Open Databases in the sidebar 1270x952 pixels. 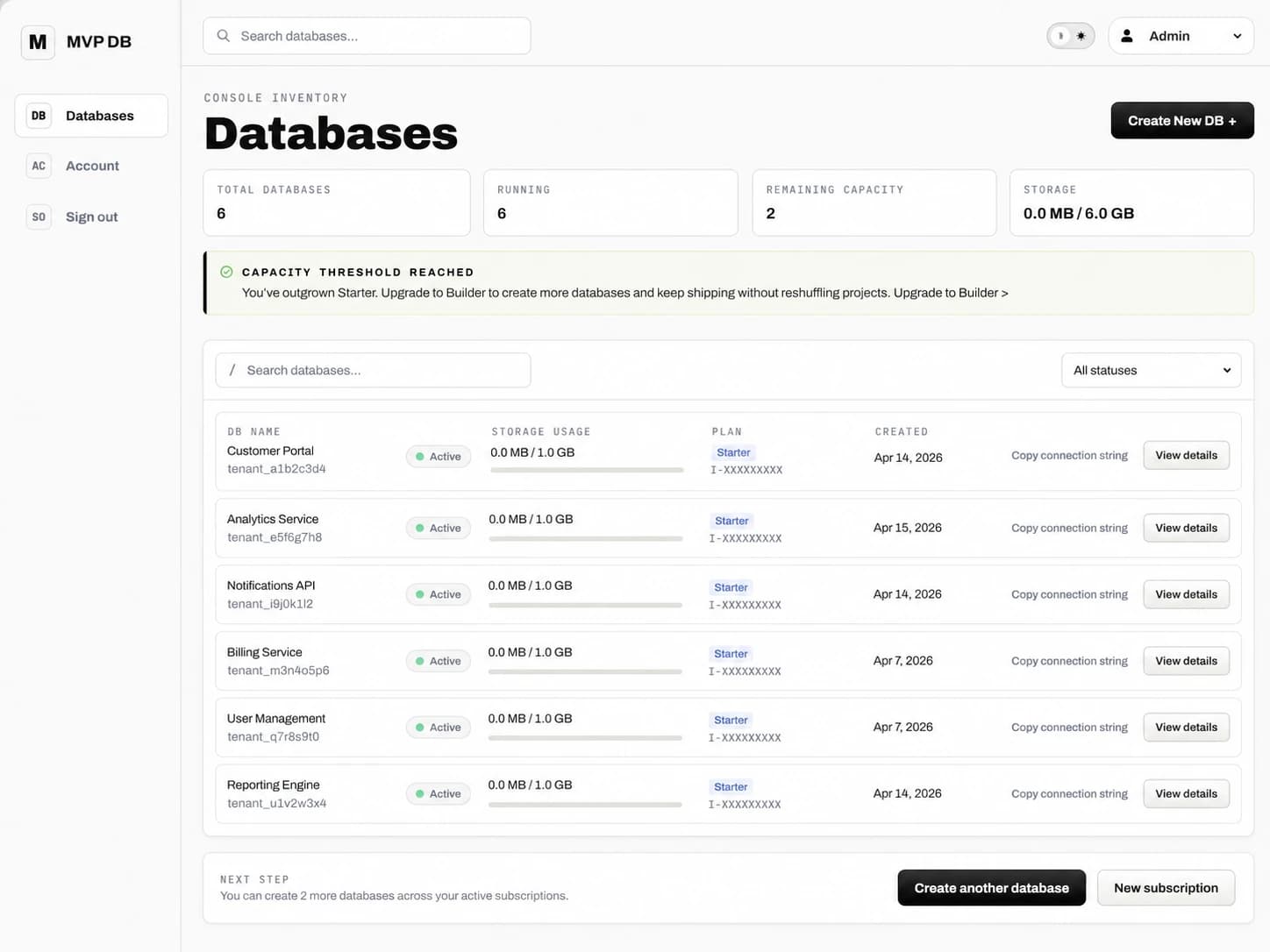pos(91,116)
